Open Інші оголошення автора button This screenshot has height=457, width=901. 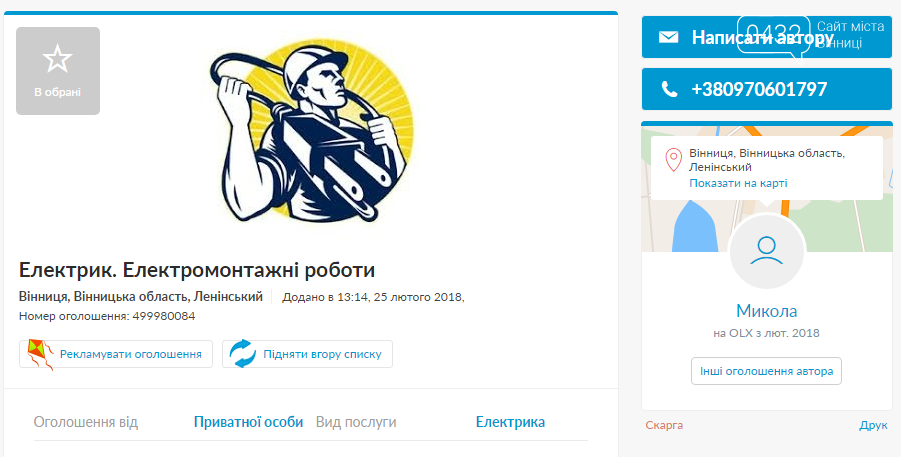[766, 371]
